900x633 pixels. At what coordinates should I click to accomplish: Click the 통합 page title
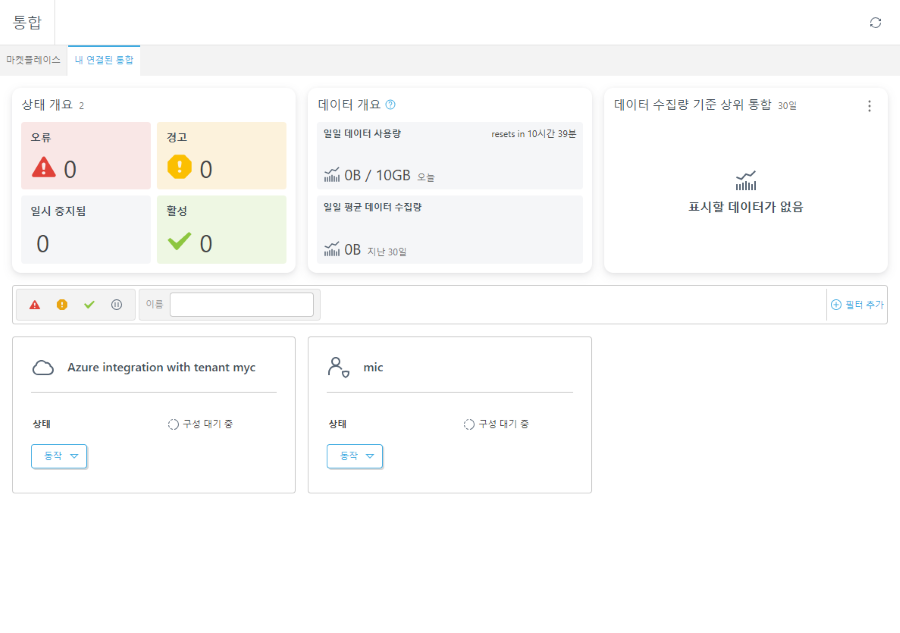27,22
